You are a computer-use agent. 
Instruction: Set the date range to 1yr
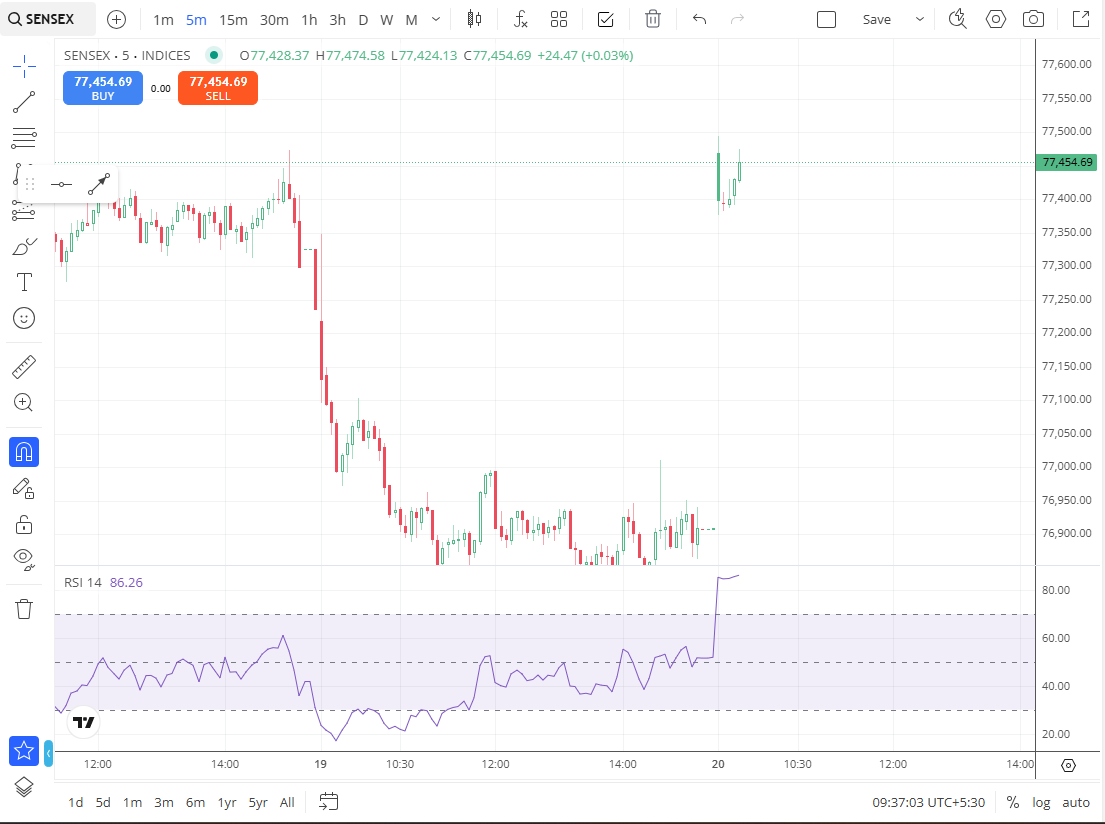click(x=227, y=802)
